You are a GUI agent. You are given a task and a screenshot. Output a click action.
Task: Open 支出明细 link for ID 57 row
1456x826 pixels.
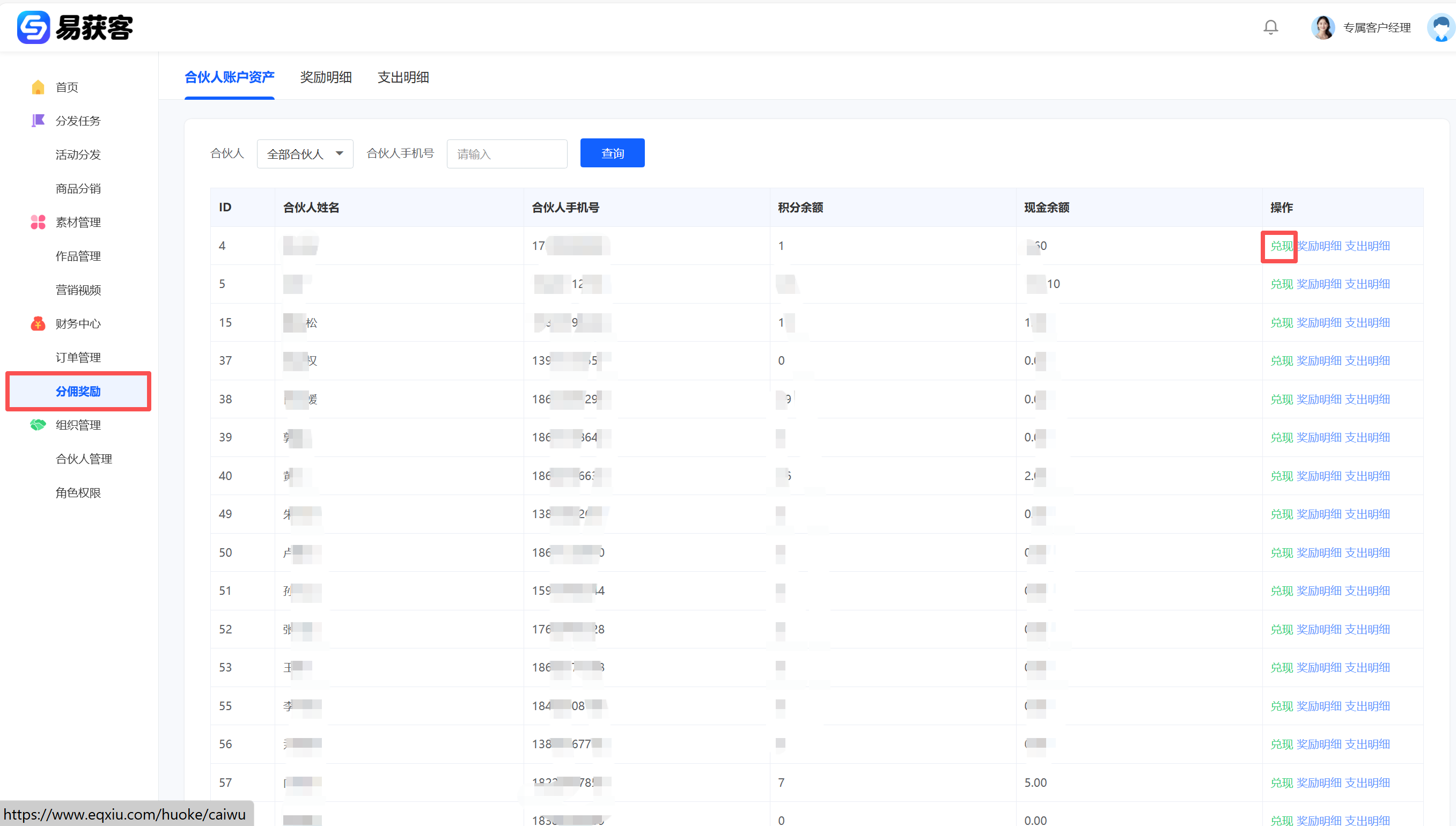click(x=1367, y=783)
